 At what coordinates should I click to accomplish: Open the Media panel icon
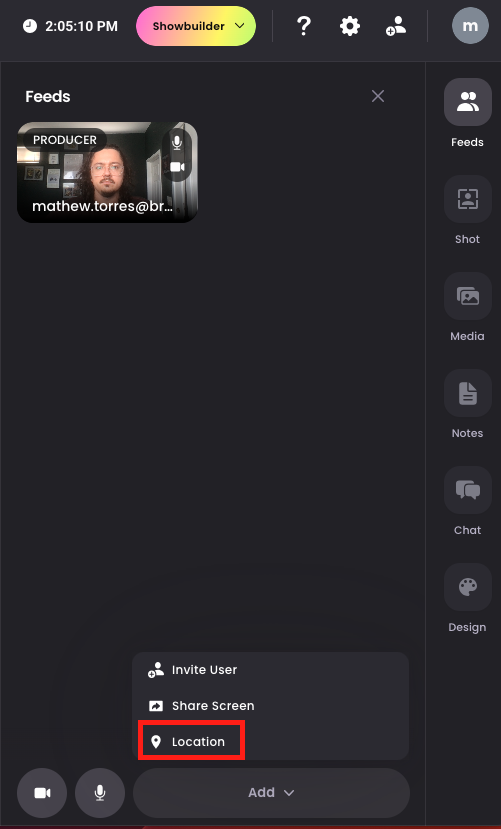click(468, 296)
